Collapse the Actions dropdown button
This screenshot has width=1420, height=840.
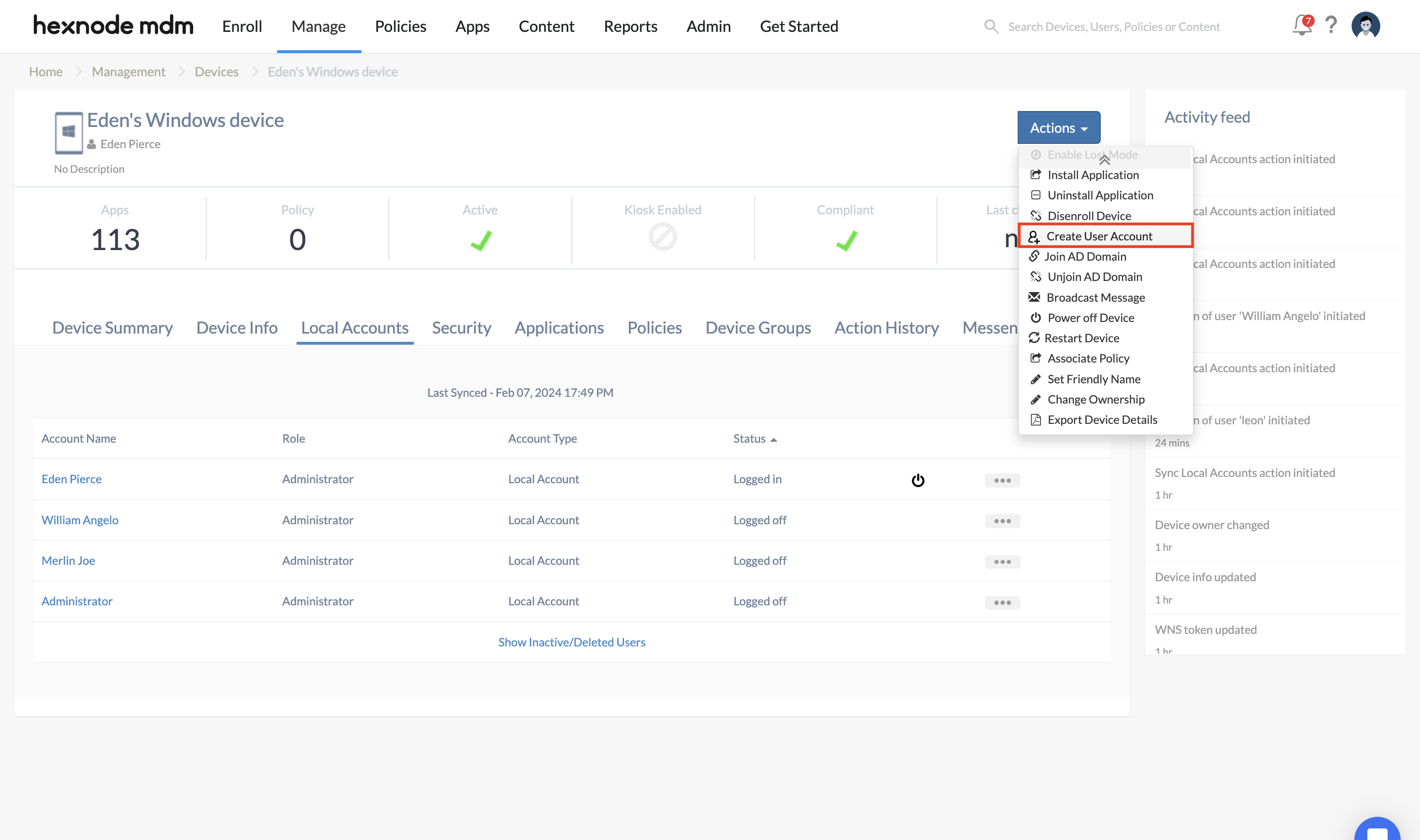(x=1058, y=127)
